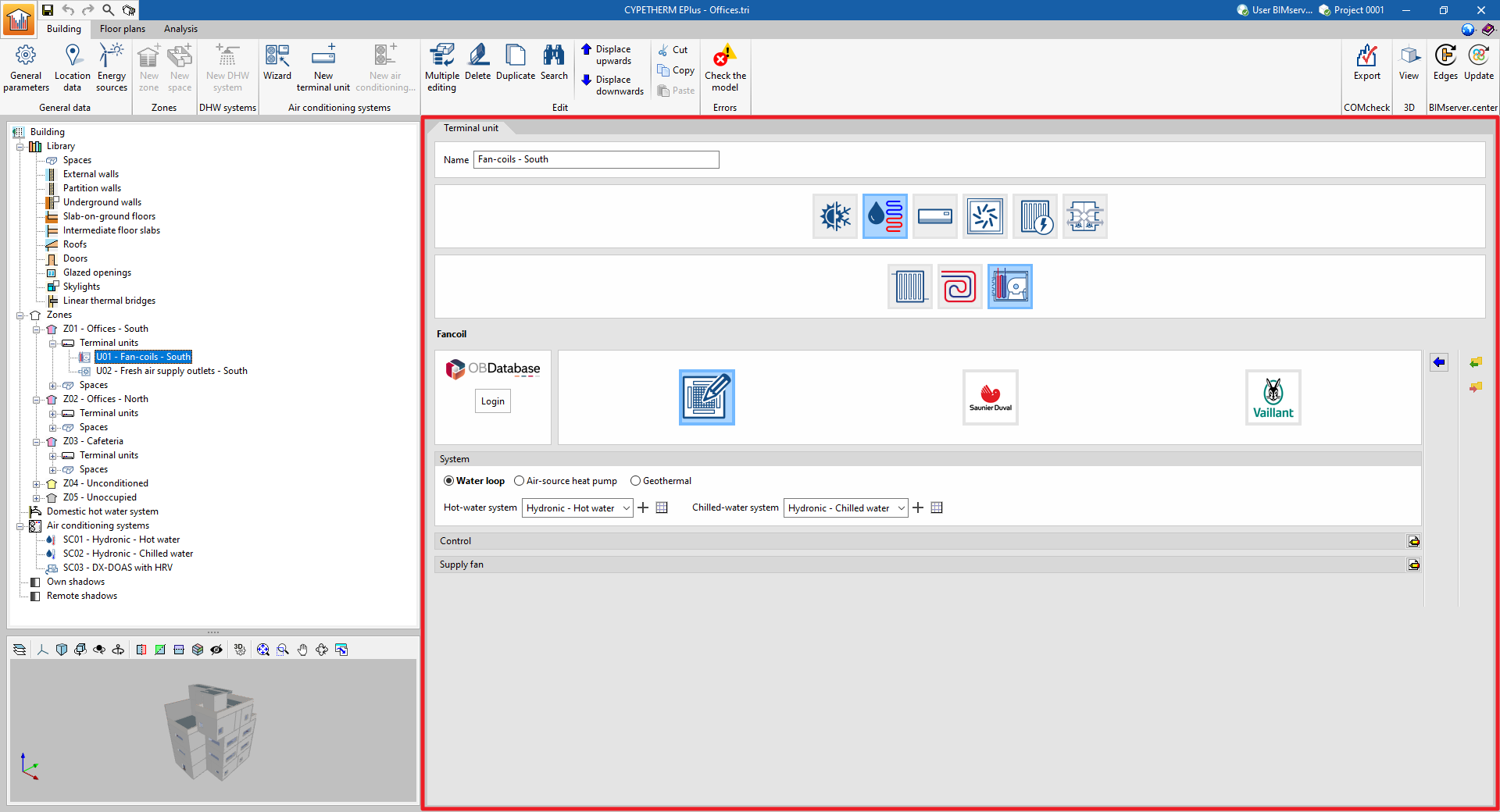Run Check the model
Image resolution: width=1500 pixels, height=812 pixels.
(725, 67)
